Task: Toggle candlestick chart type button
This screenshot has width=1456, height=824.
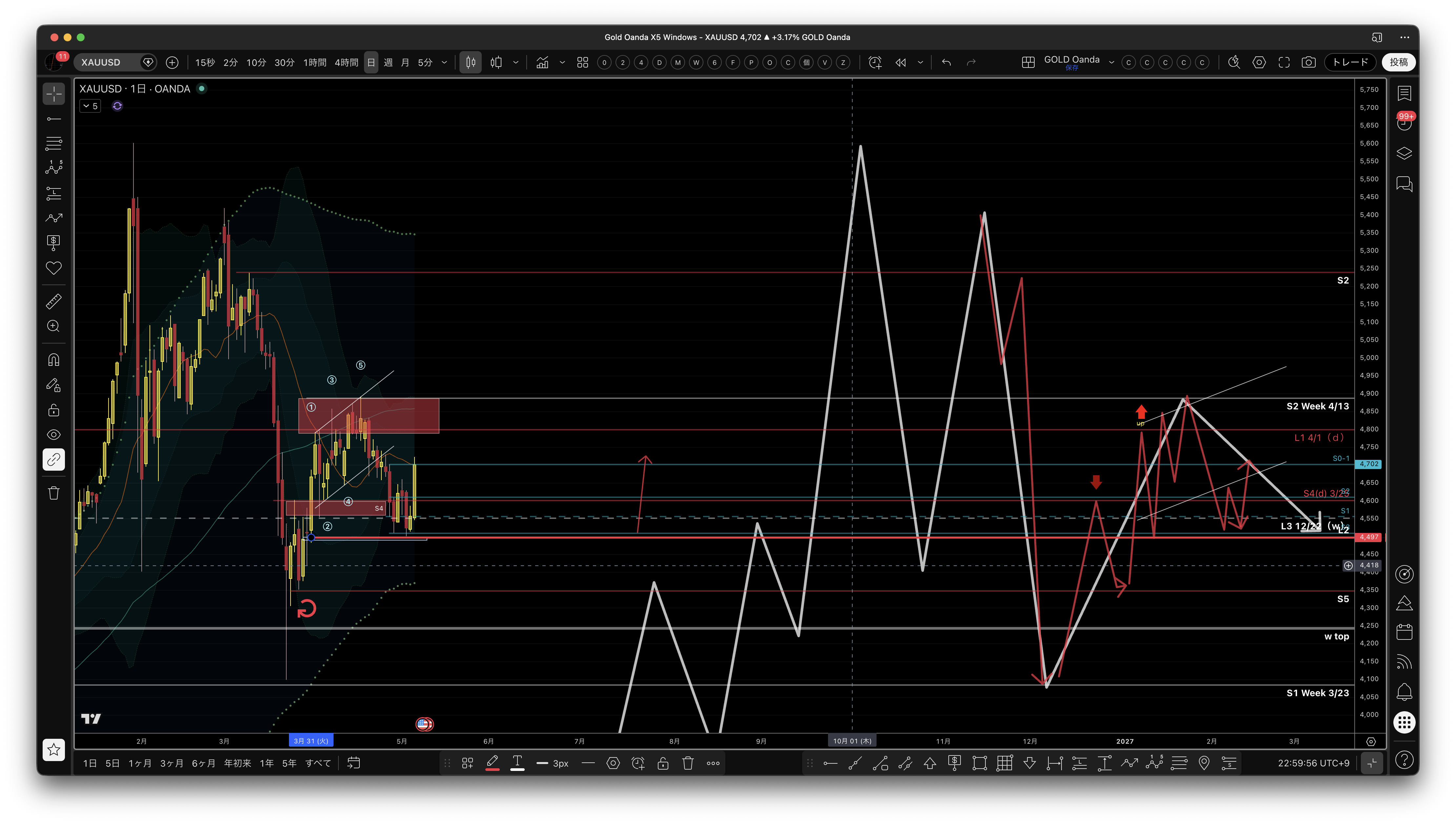Action: click(471, 62)
